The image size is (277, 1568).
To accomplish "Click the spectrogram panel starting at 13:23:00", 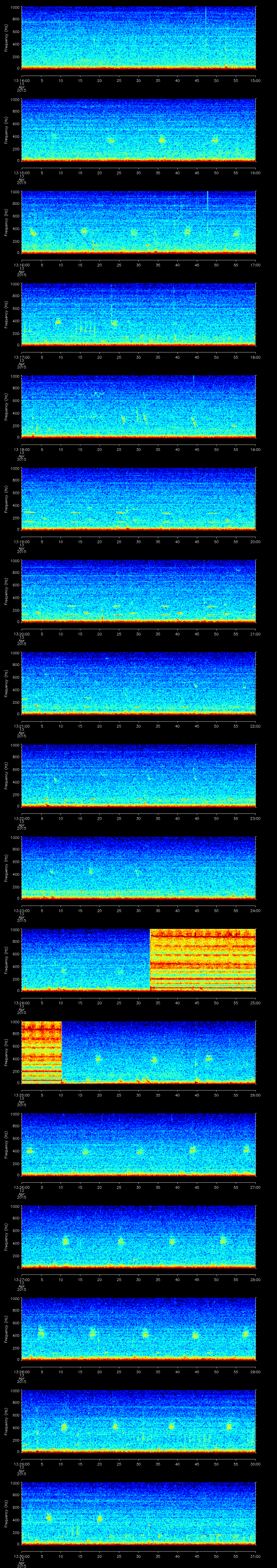I will click(139, 868).
